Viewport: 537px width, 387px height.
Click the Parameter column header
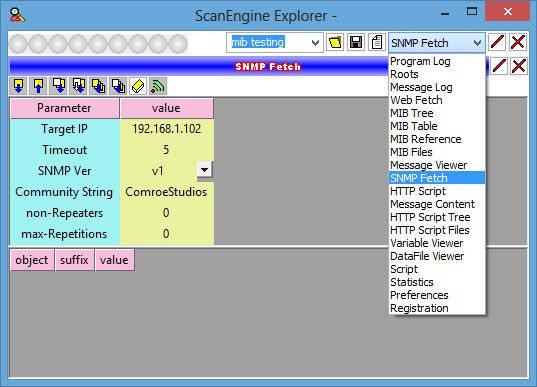pyautogui.click(x=64, y=108)
